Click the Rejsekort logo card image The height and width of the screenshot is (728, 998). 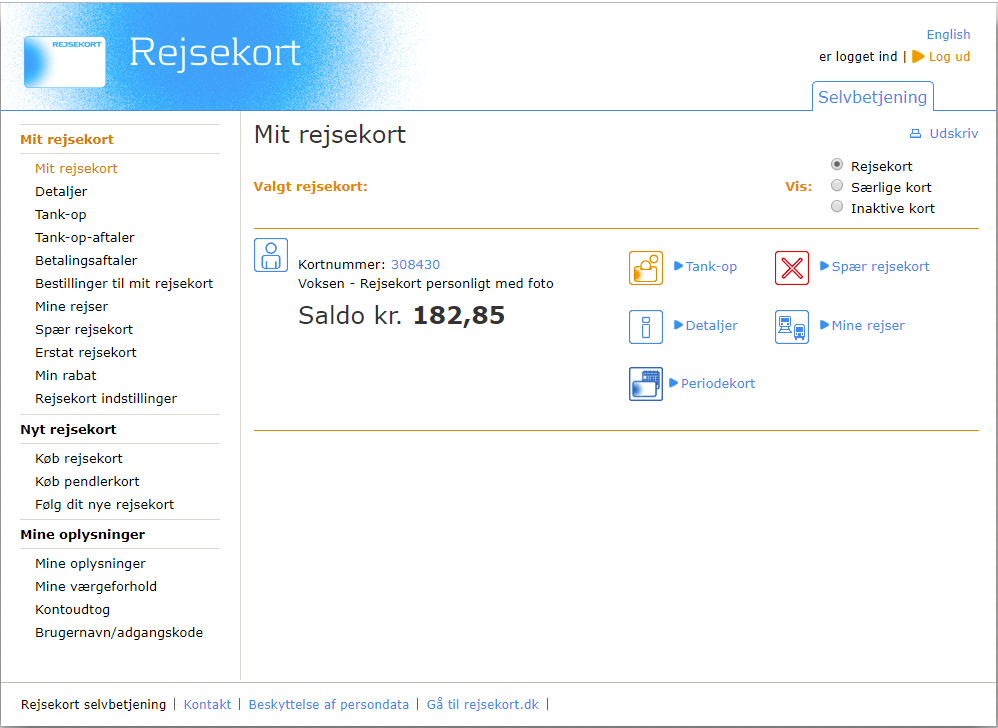(65, 62)
